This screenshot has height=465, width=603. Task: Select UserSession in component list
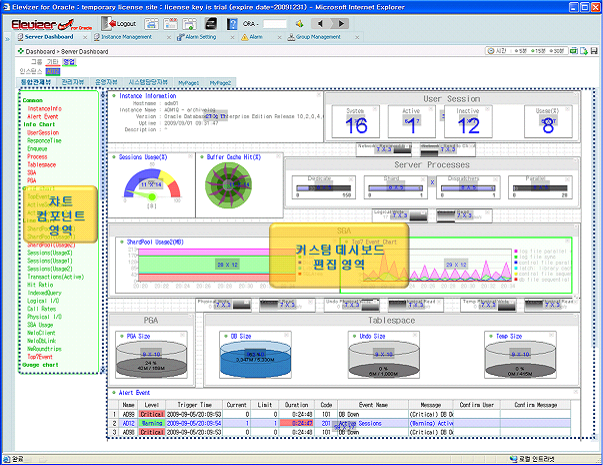tap(43, 132)
